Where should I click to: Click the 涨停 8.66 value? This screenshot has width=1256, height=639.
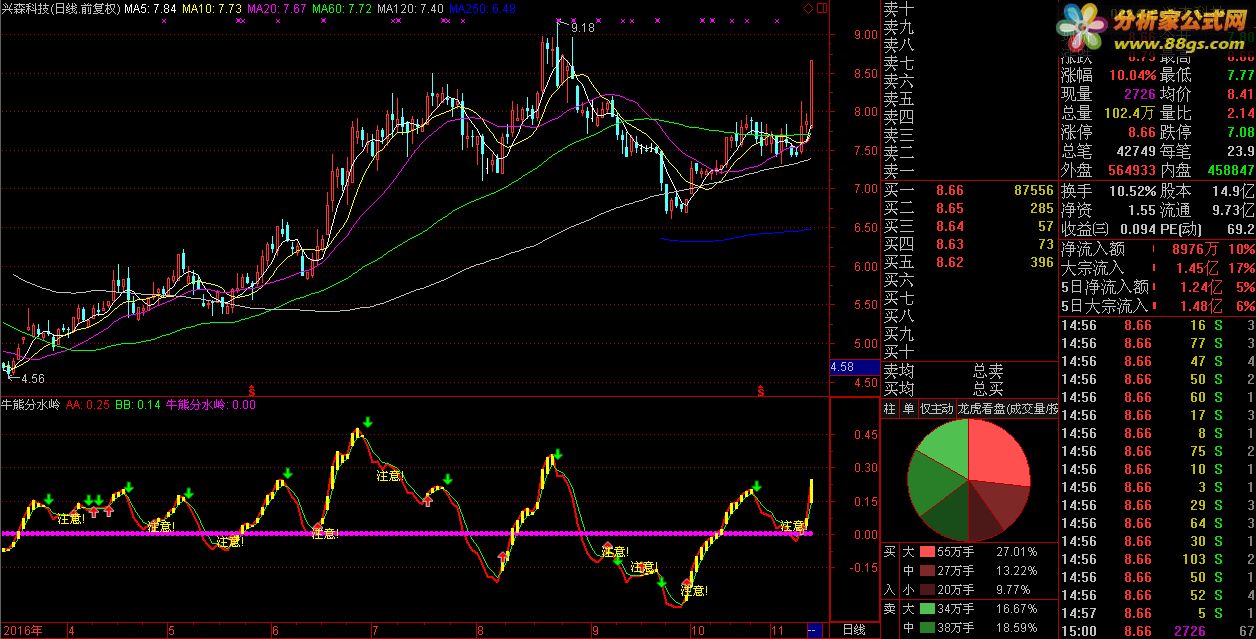point(1141,132)
